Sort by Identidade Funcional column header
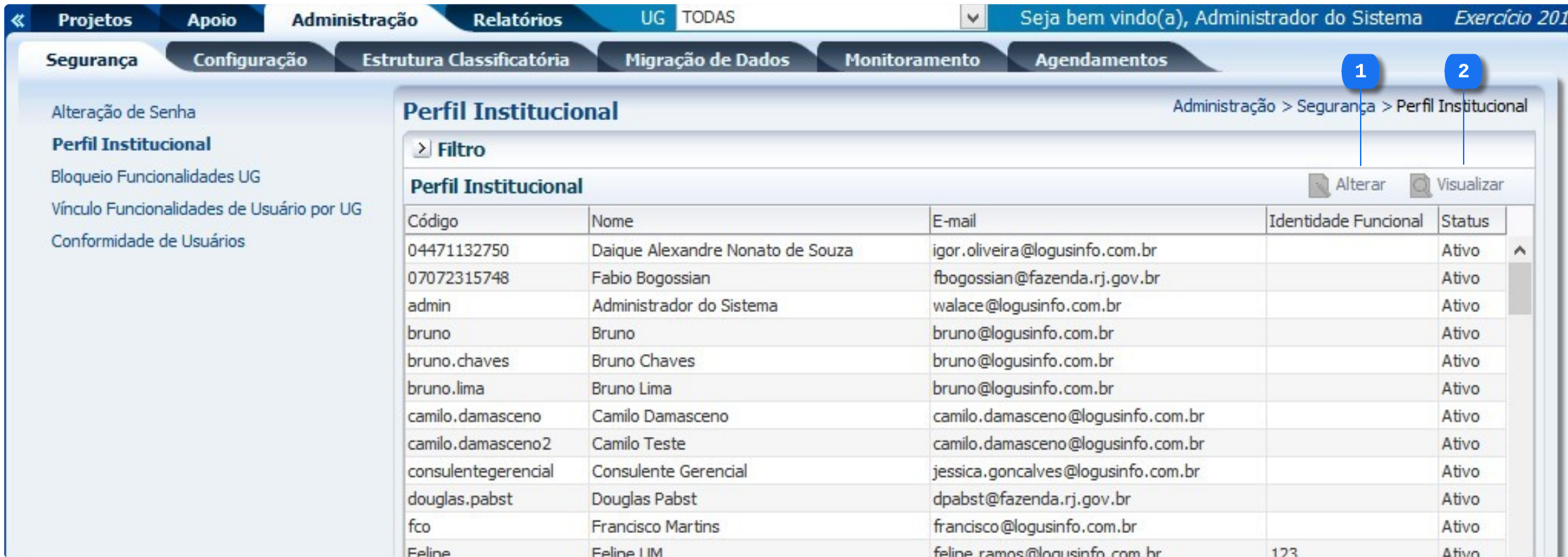1568x557 pixels. pyautogui.click(x=1352, y=221)
